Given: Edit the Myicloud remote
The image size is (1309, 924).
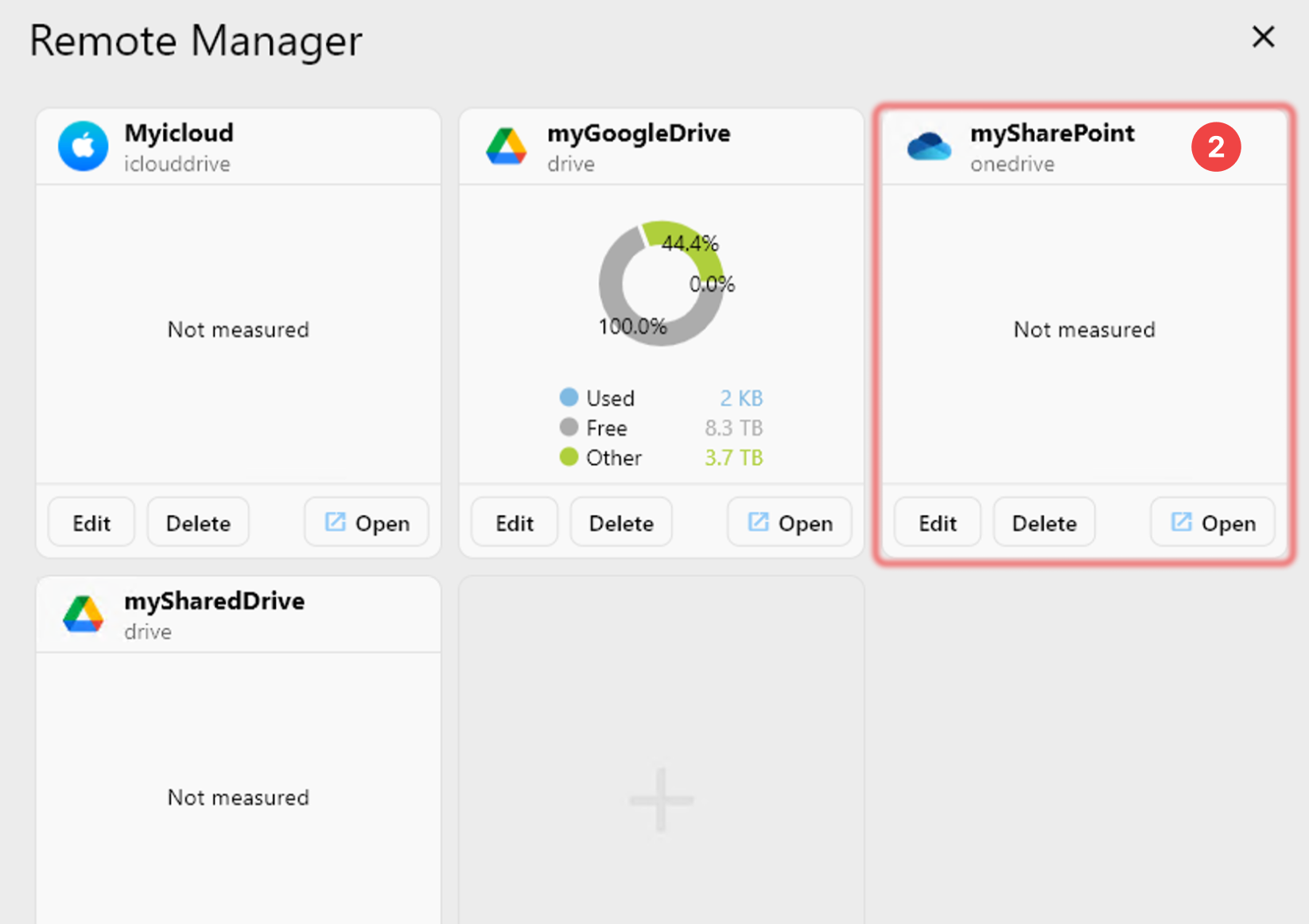Looking at the screenshot, I should coord(91,522).
